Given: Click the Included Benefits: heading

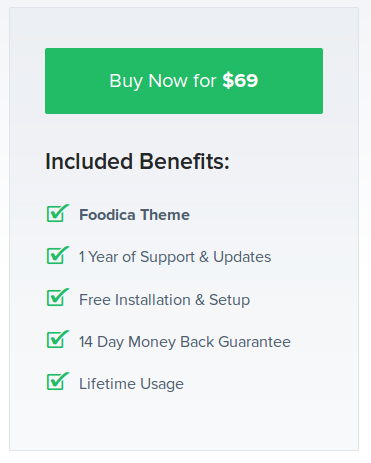Looking at the screenshot, I should 137,161.
